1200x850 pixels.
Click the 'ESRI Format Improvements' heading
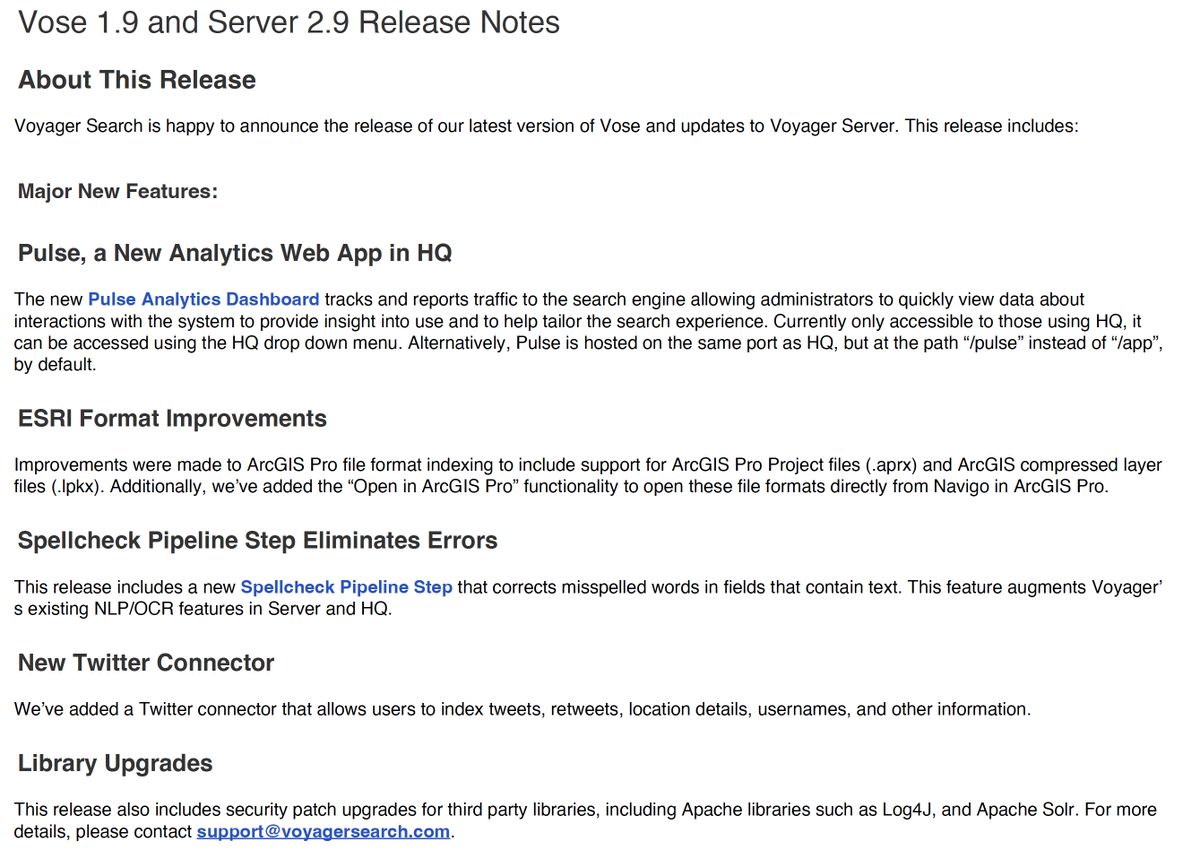click(172, 418)
